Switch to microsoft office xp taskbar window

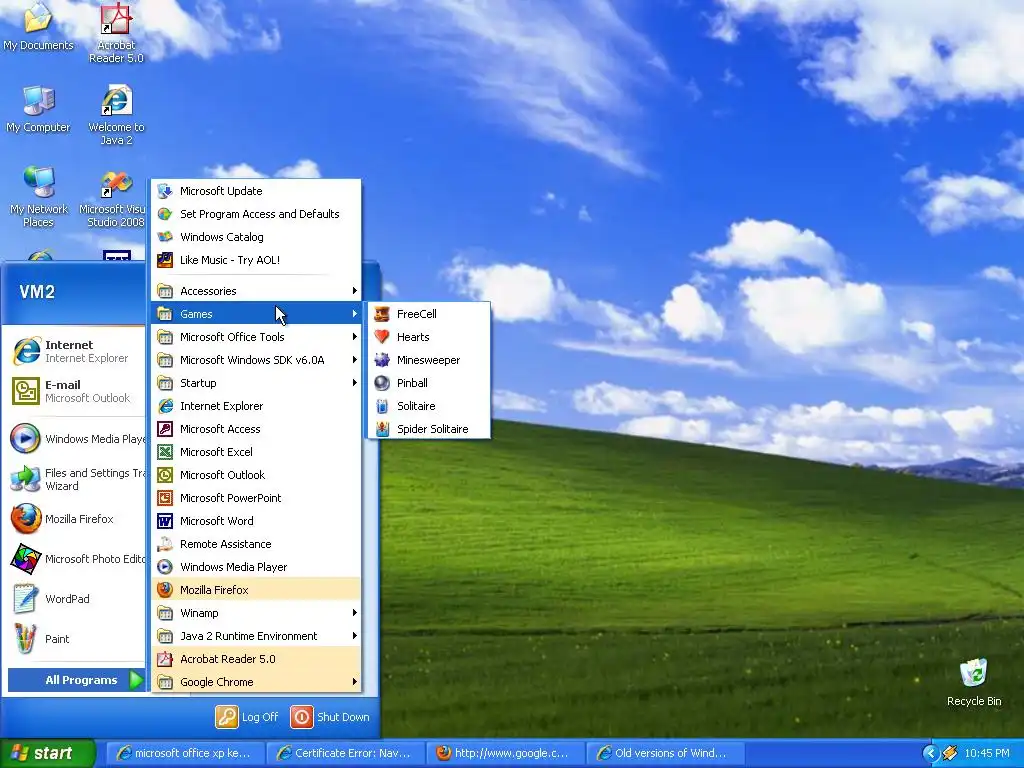point(185,753)
